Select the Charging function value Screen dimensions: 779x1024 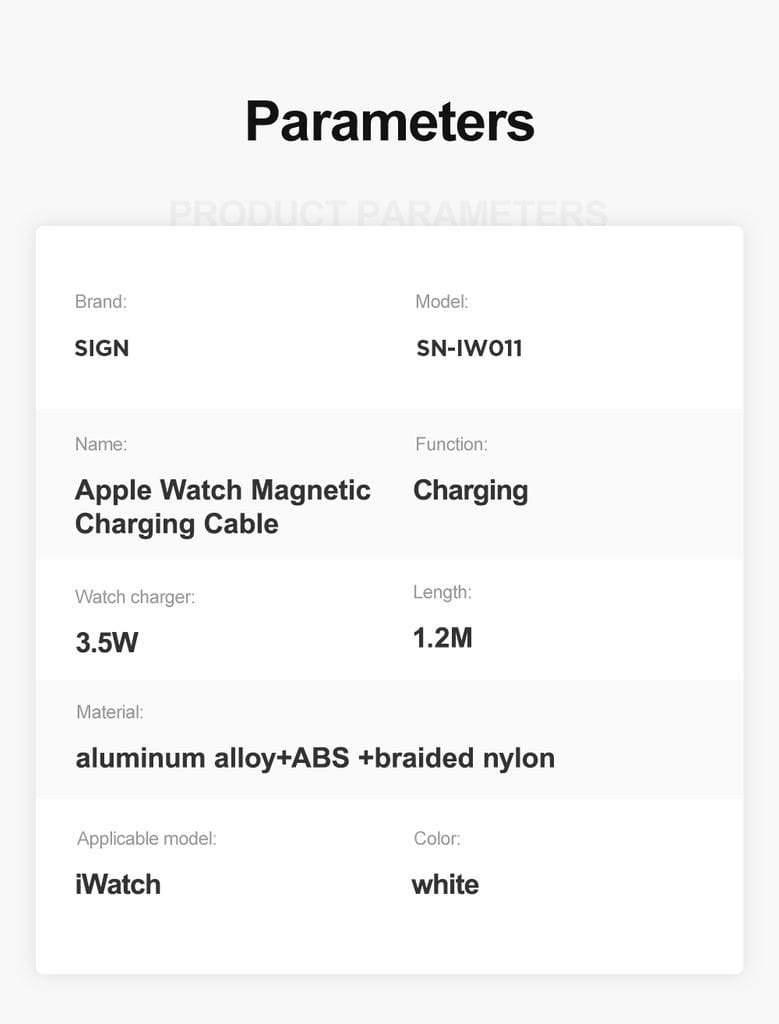471,491
